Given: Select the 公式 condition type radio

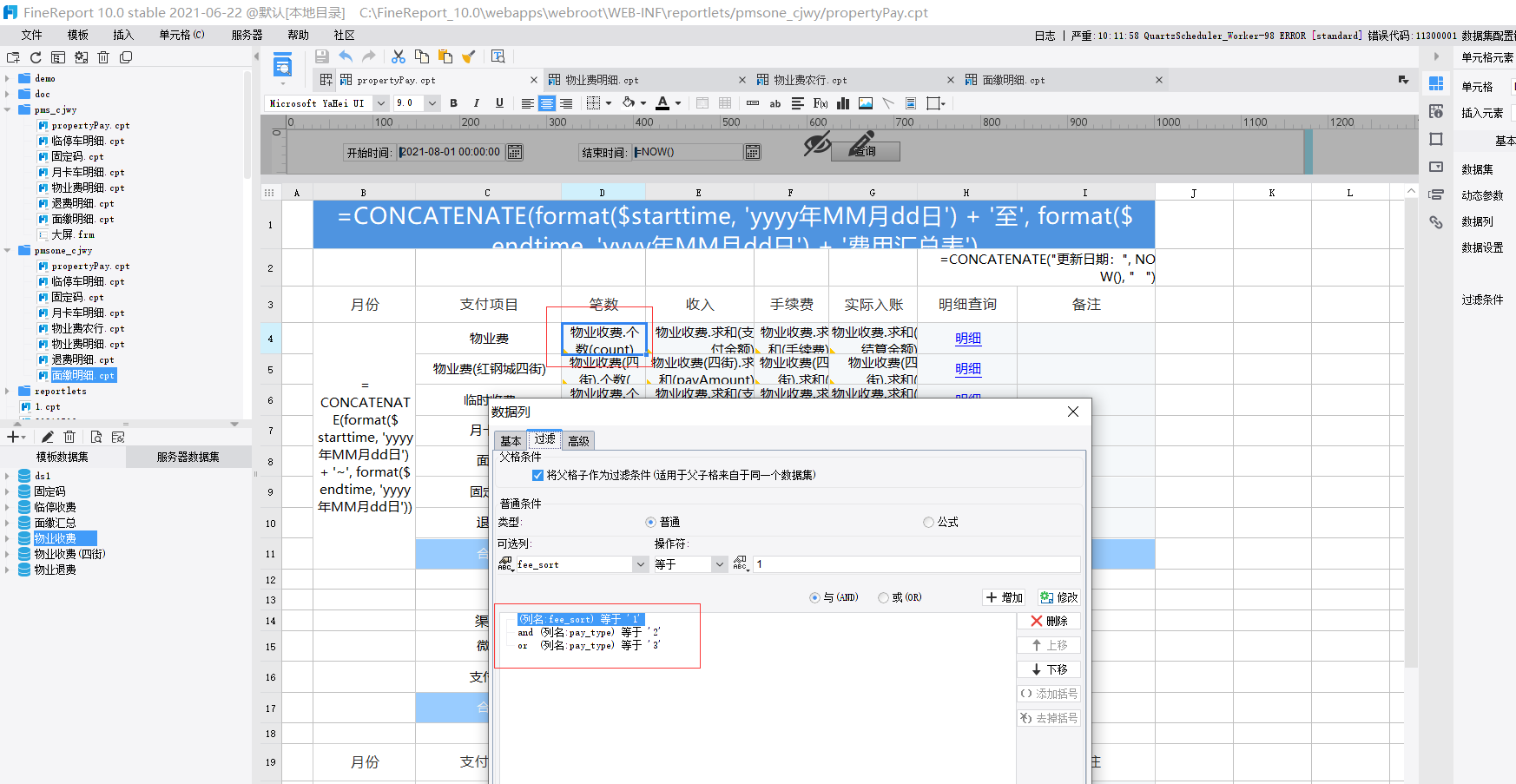Looking at the screenshot, I should 928,522.
